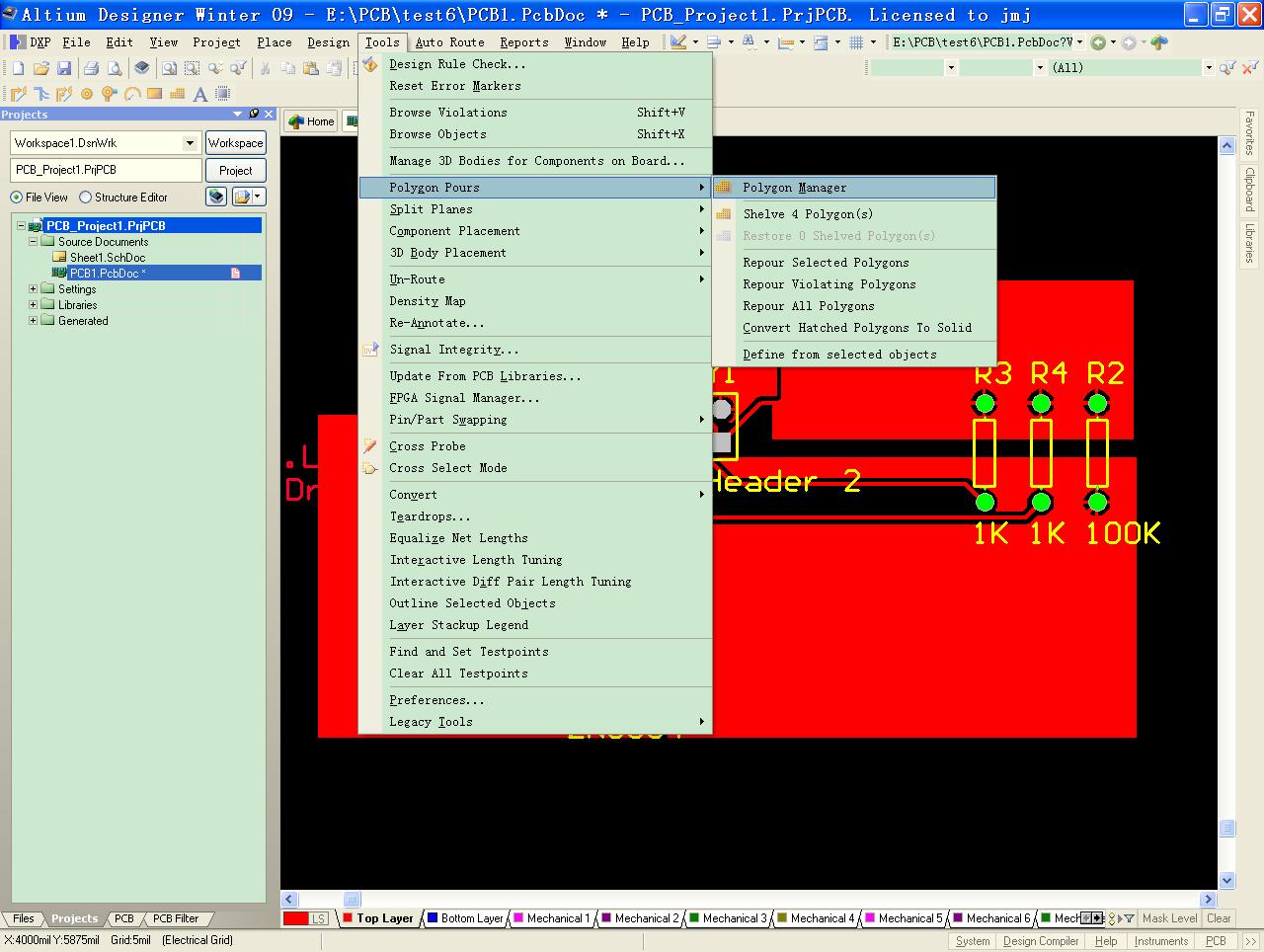This screenshot has height=952, width=1264.
Task: Select the Structure Editor radio button
Action: [x=85, y=198]
